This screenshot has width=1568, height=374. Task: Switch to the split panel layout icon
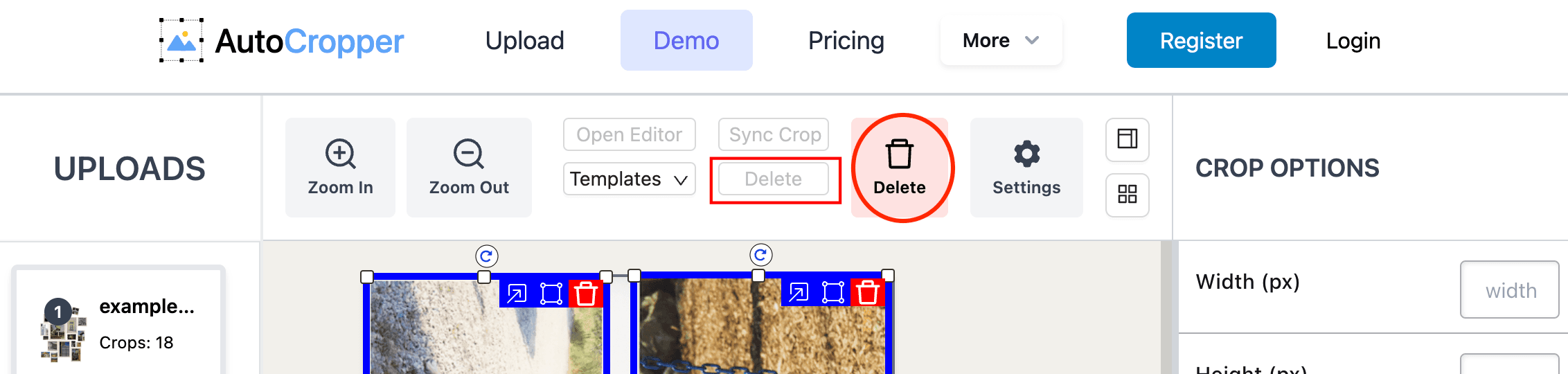point(1128,139)
